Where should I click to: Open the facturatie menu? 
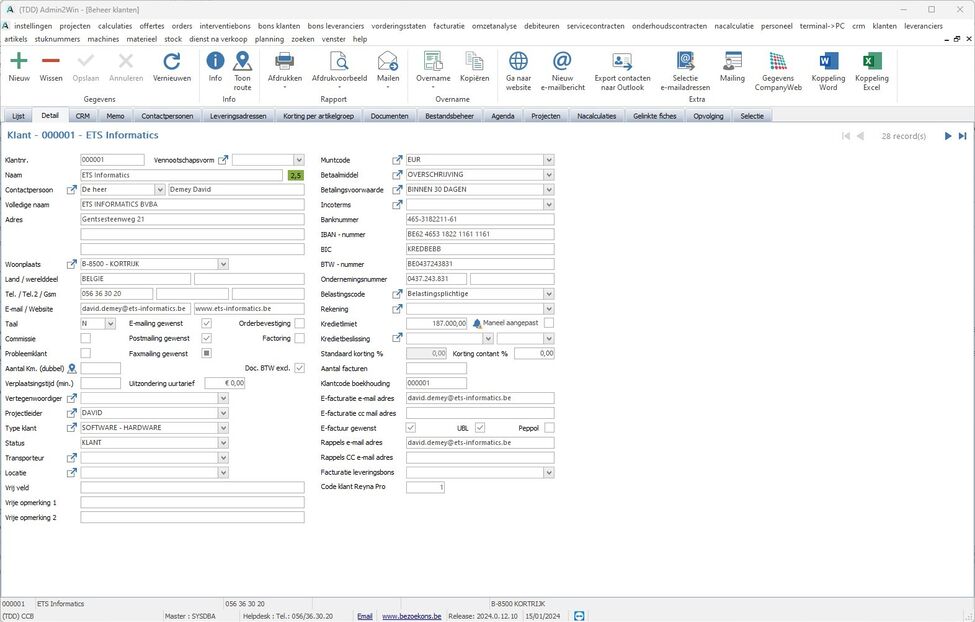[x=449, y=26]
